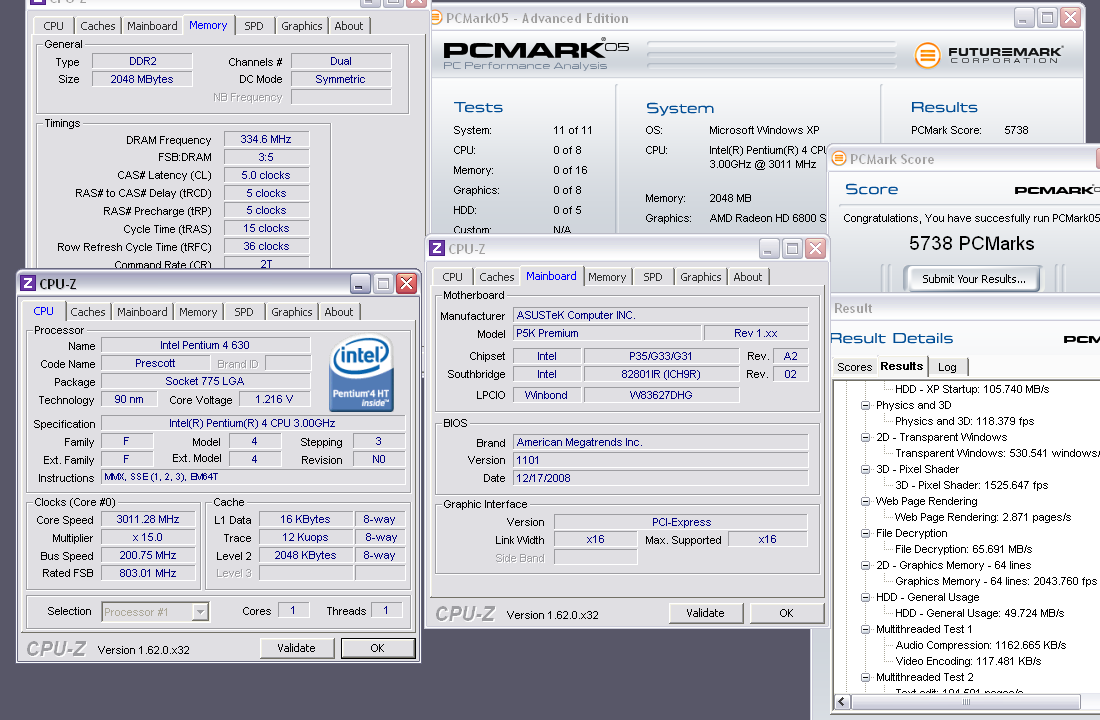
Task: Switch to Scores tab in Result Details
Action: click(x=854, y=366)
